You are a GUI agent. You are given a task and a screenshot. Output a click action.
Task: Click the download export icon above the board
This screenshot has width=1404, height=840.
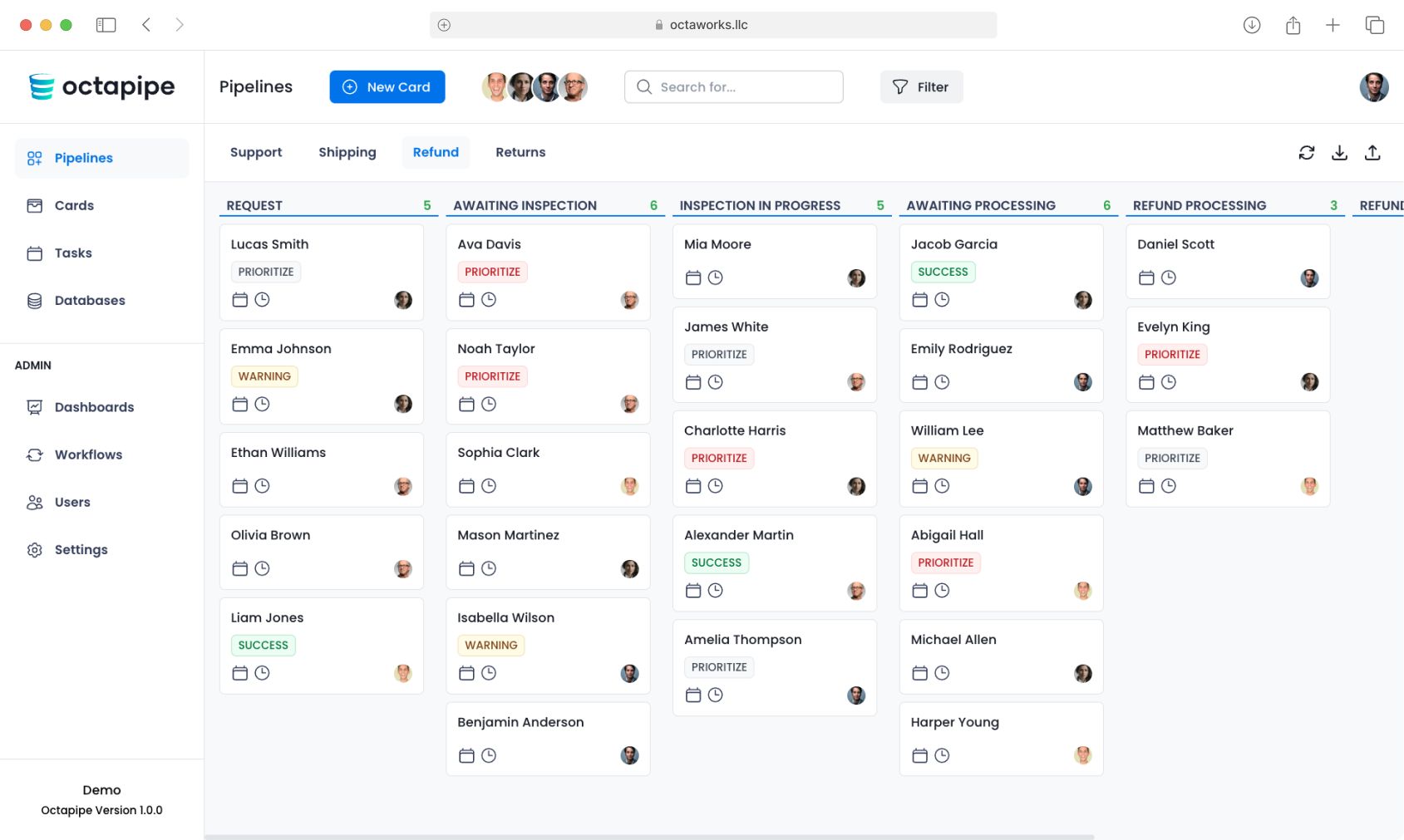coord(1340,152)
